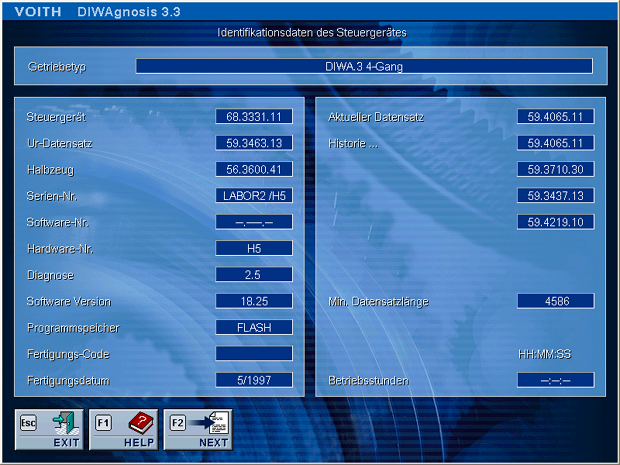Click the Aktueller Datensatz label
Image resolution: width=620 pixels, height=465 pixels.
coord(376,117)
